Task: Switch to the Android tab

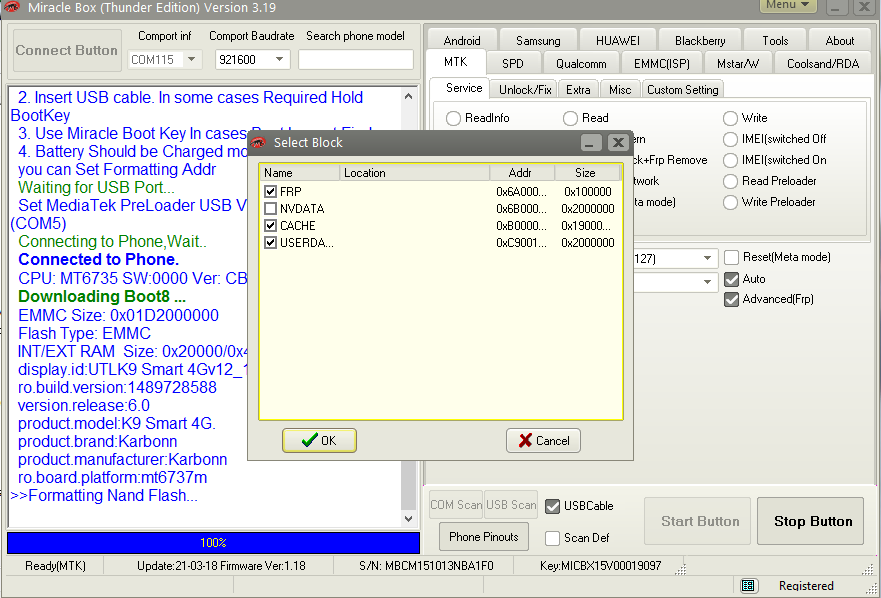Action: click(462, 40)
